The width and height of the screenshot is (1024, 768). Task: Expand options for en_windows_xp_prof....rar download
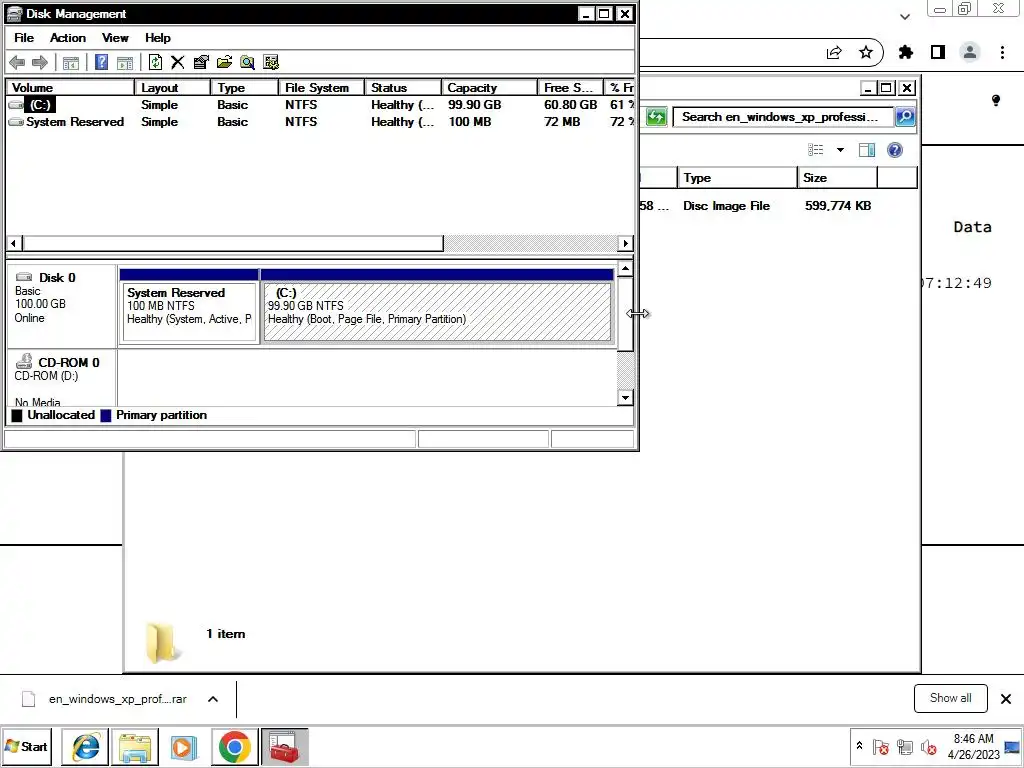click(213, 699)
